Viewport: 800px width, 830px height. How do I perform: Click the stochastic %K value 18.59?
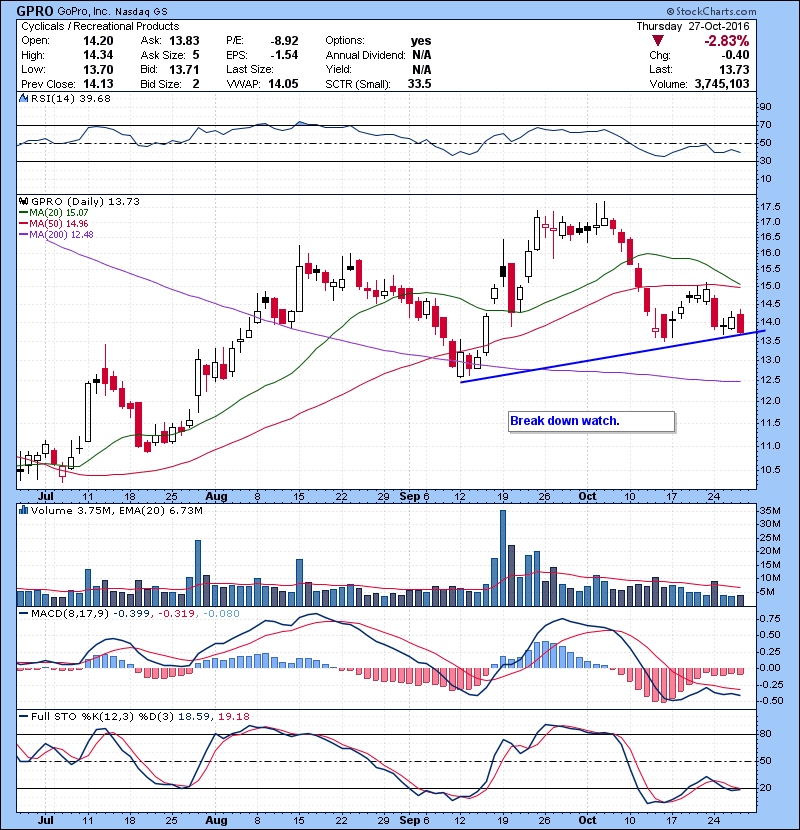pos(194,716)
